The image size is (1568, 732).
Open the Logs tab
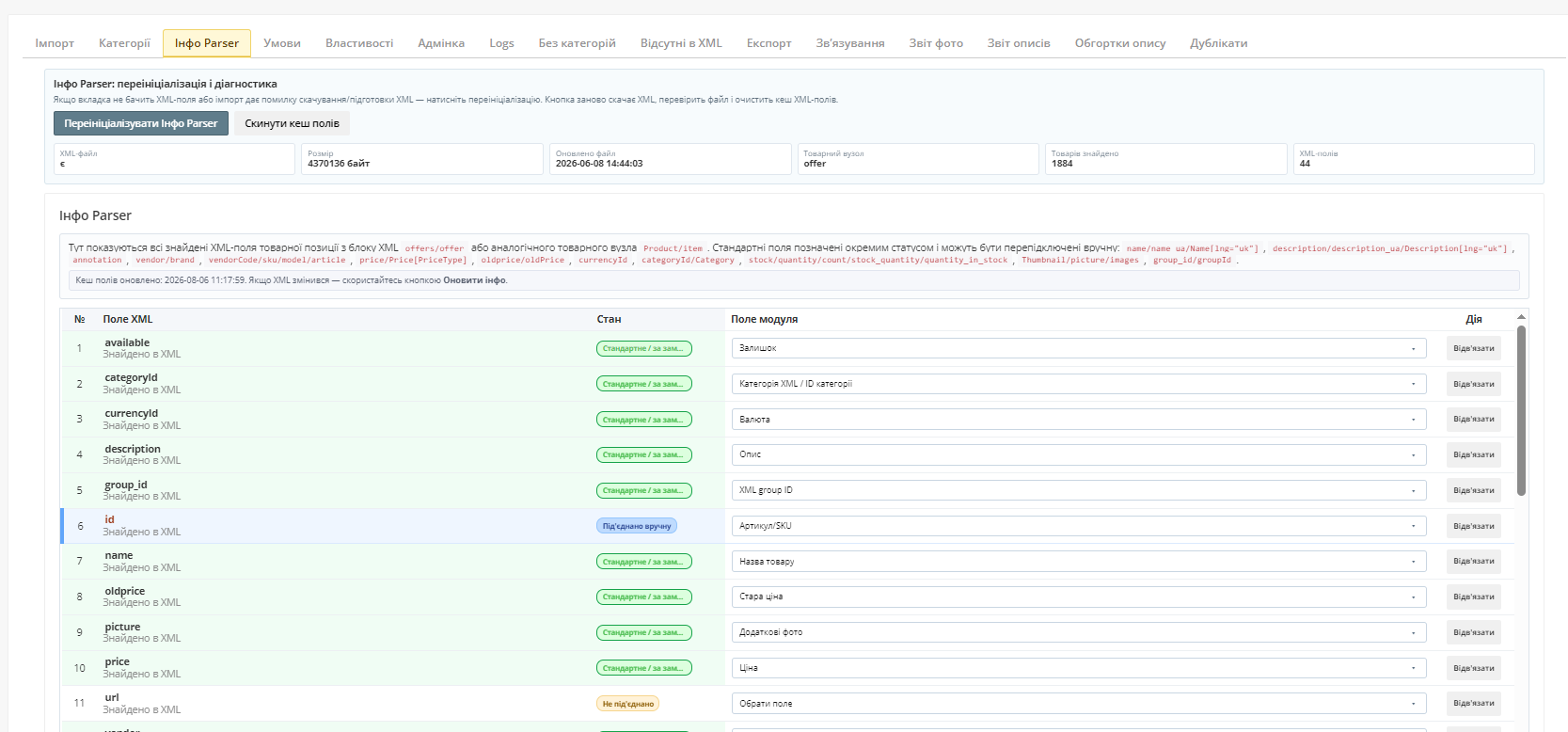[x=501, y=43]
